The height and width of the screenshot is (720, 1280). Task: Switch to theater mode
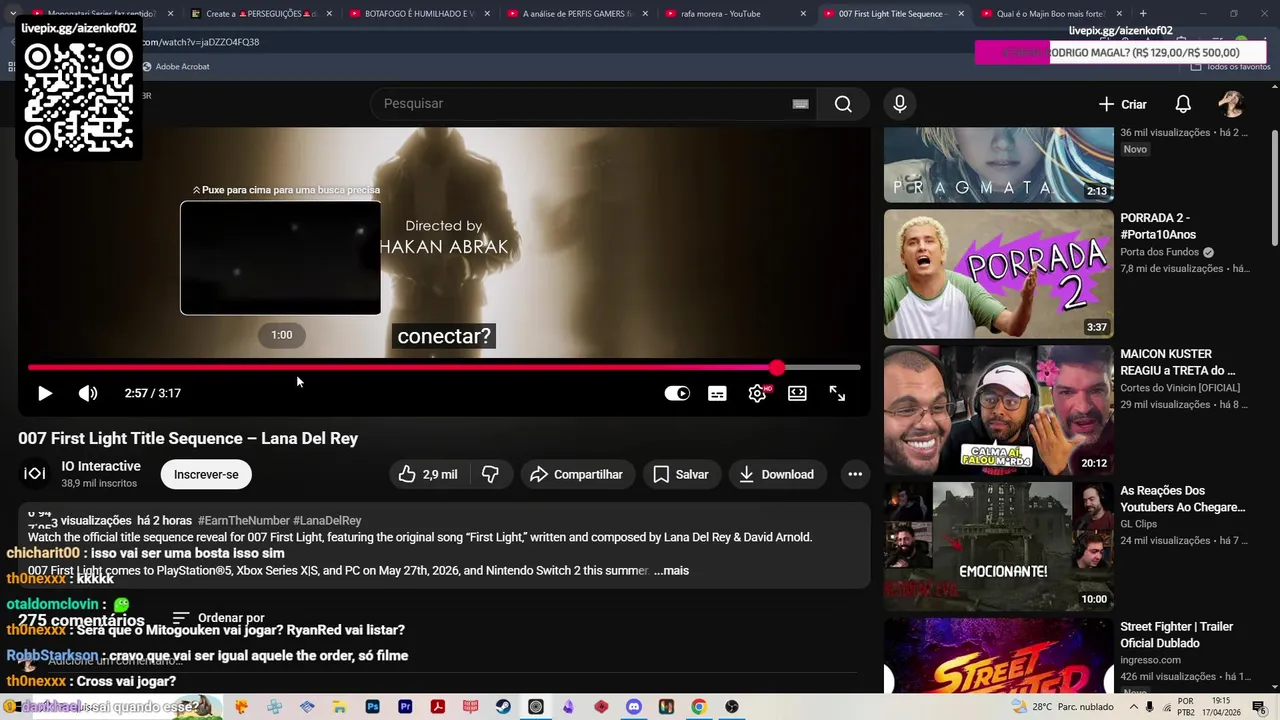tap(797, 393)
